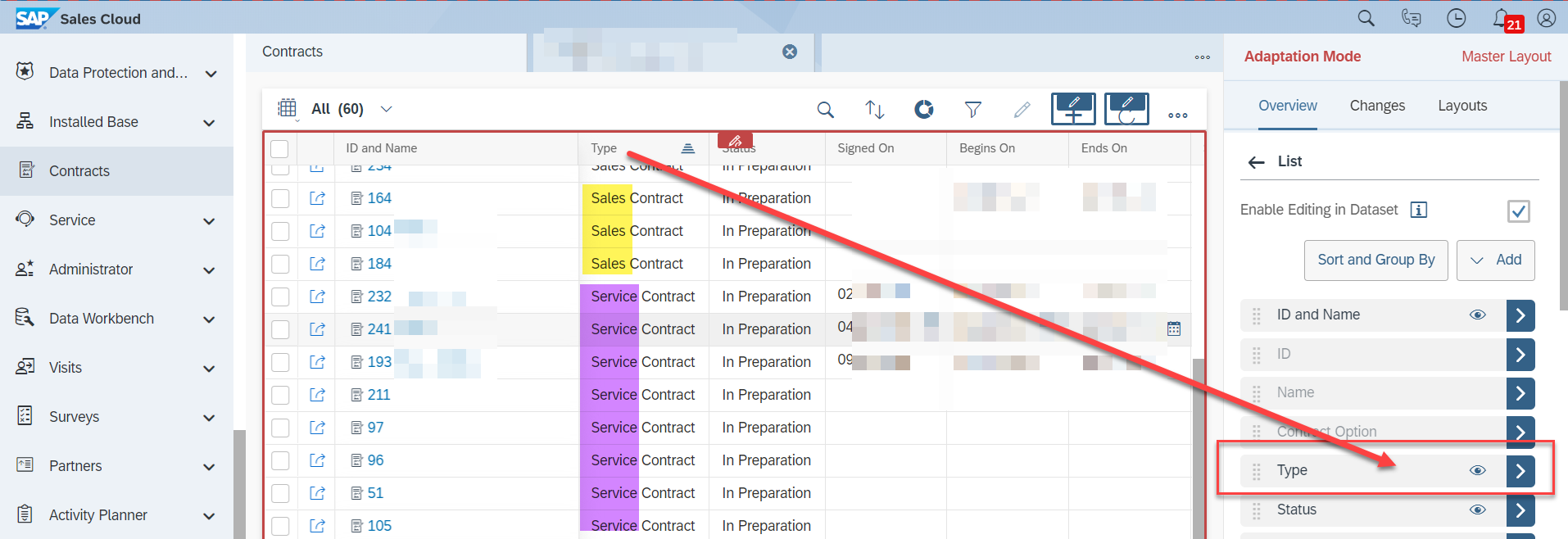Image resolution: width=1568 pixels, height=539 pixels.
Task: Open contract 211 link
Action: pos(378,395)
